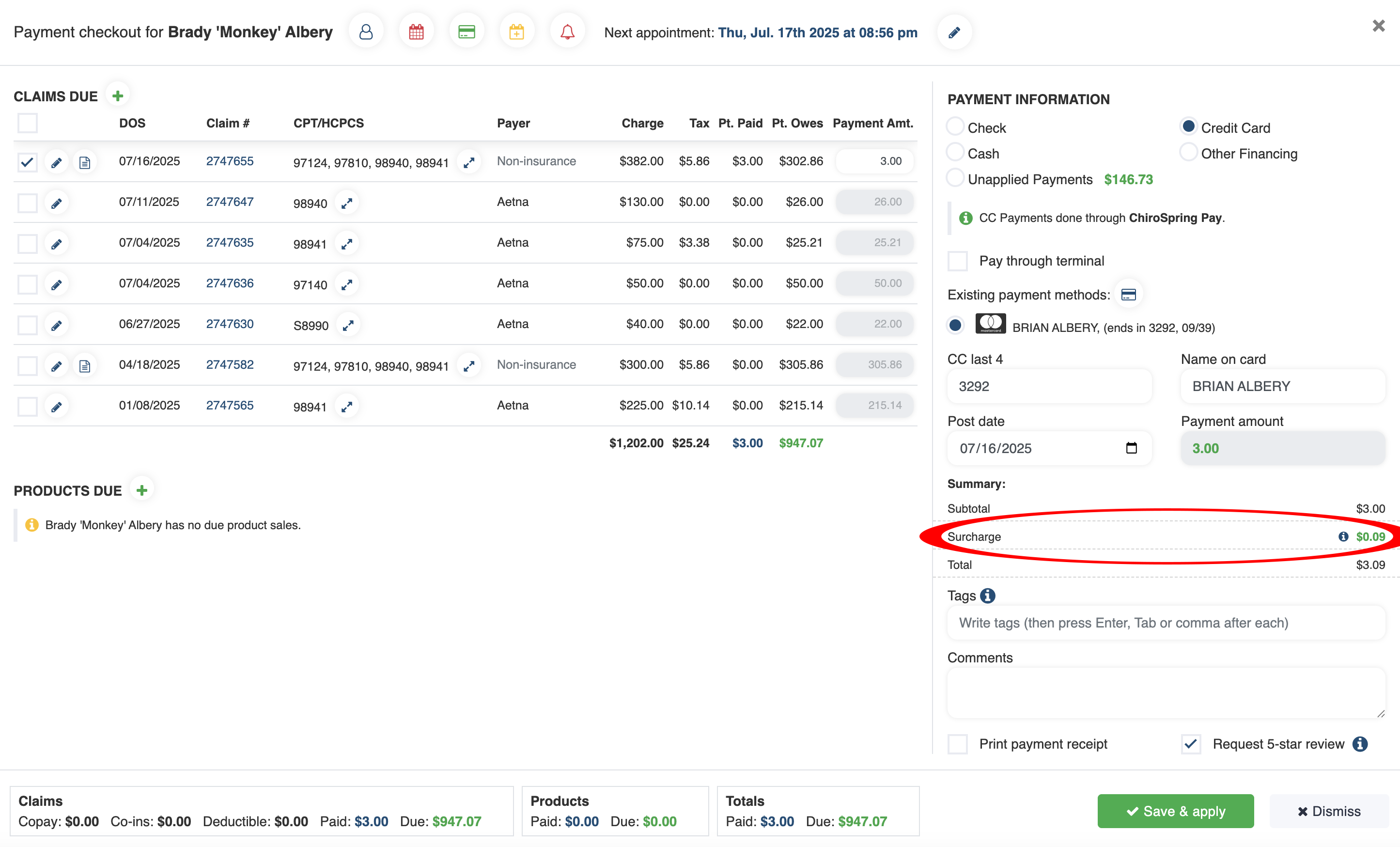Open patient profile icon in header
Screen dimensions: 1400x847
pyautogui.click(x=366, y=32)
